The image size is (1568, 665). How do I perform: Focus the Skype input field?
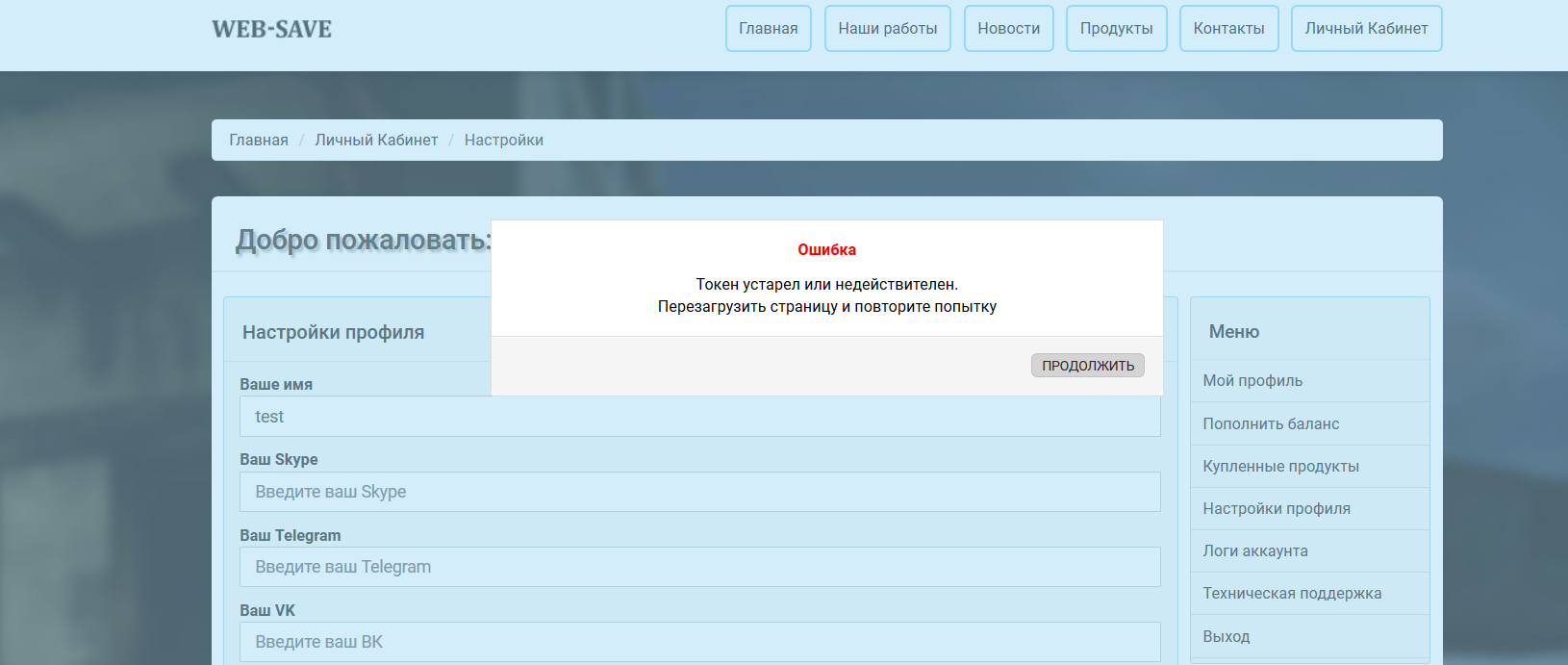tap(700, 492)
